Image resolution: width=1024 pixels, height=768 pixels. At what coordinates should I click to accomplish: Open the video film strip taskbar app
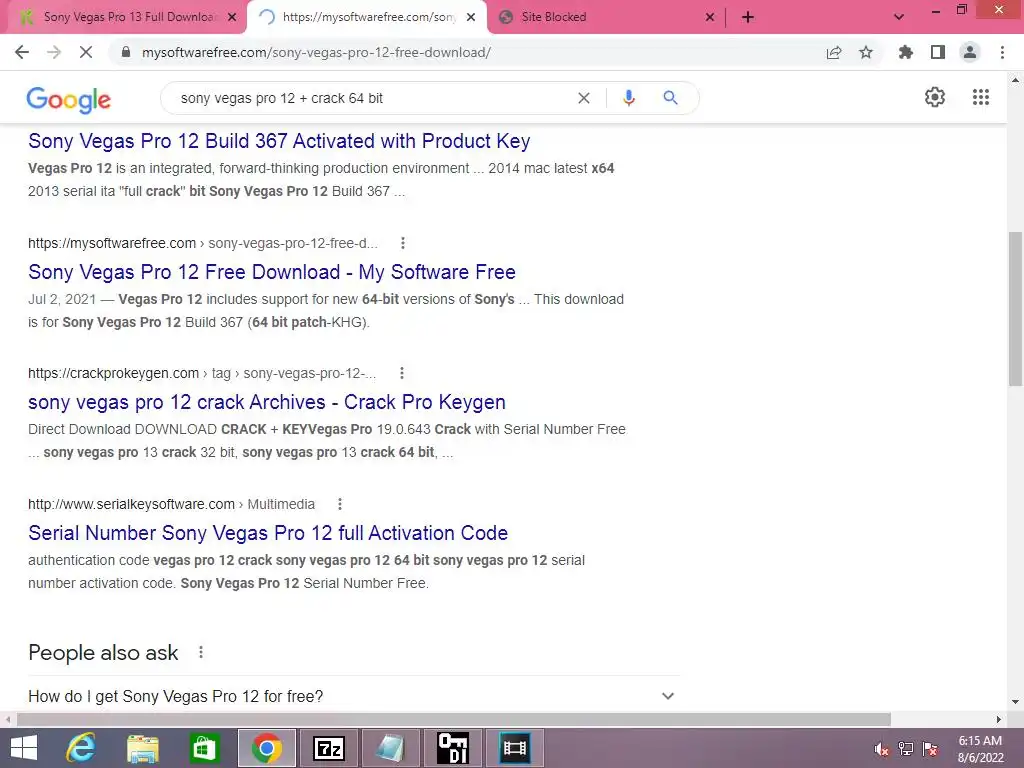pyautogui.click(x=515, y=748)
